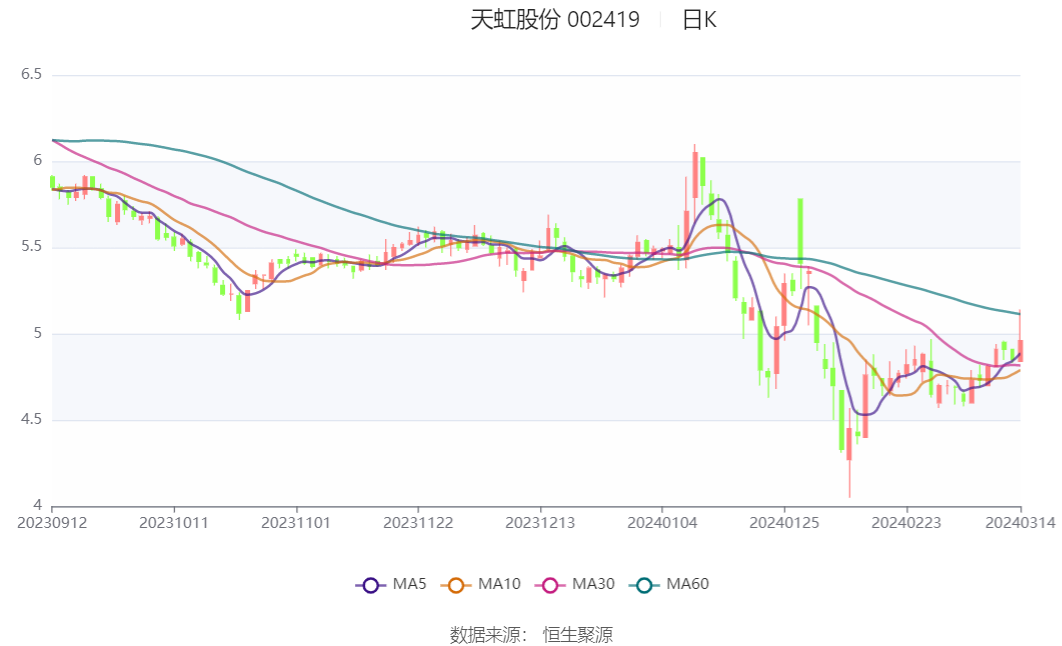Select the 20230912 date axis label

coord(52,523)
